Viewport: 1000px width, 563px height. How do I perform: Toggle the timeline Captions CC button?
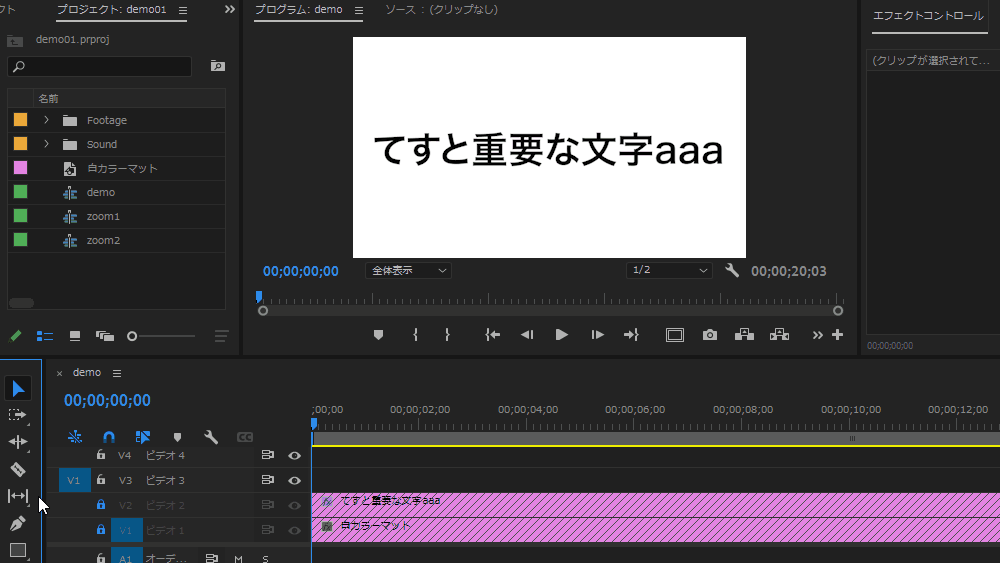(x=245, y=437)
